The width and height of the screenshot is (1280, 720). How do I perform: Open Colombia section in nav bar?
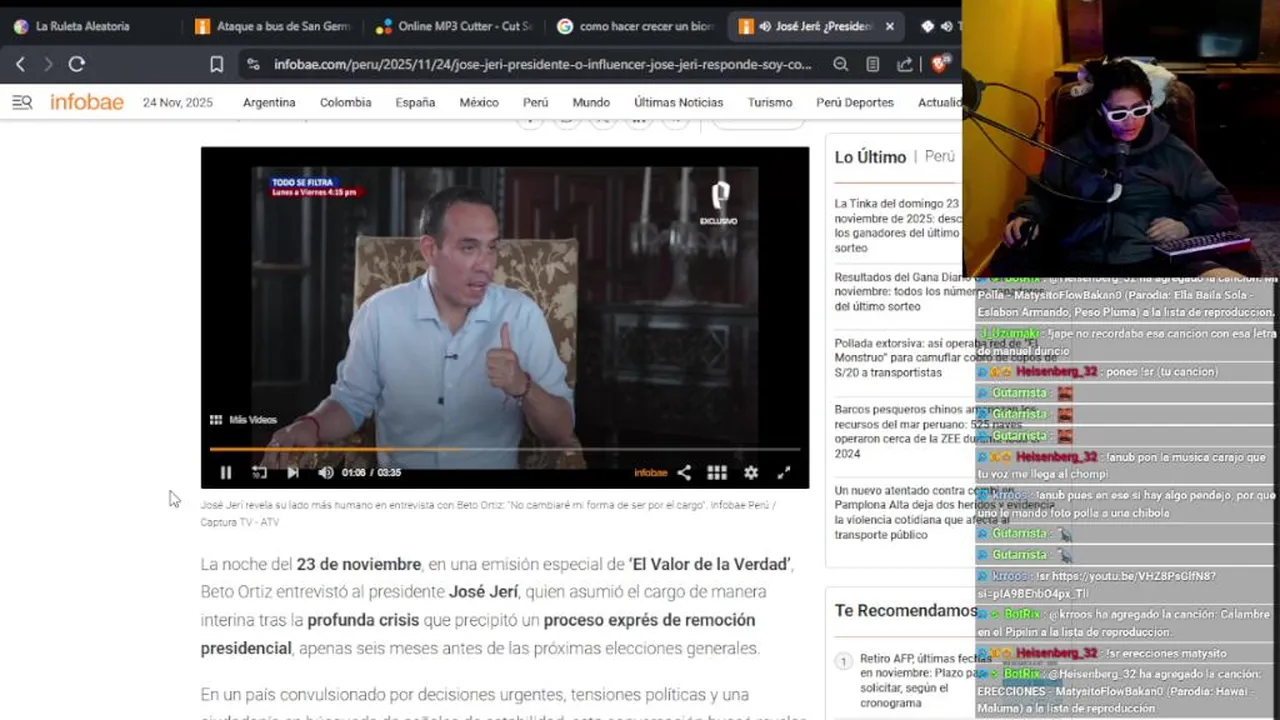345,102
